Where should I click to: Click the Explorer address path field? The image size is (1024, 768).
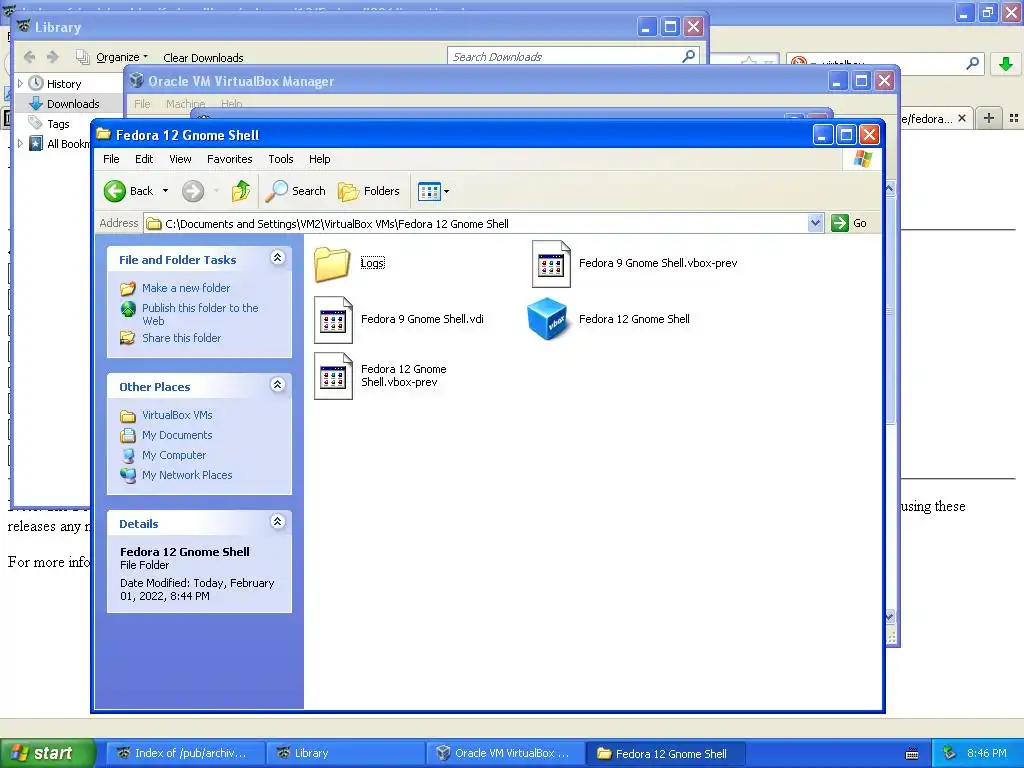[483, 223]
